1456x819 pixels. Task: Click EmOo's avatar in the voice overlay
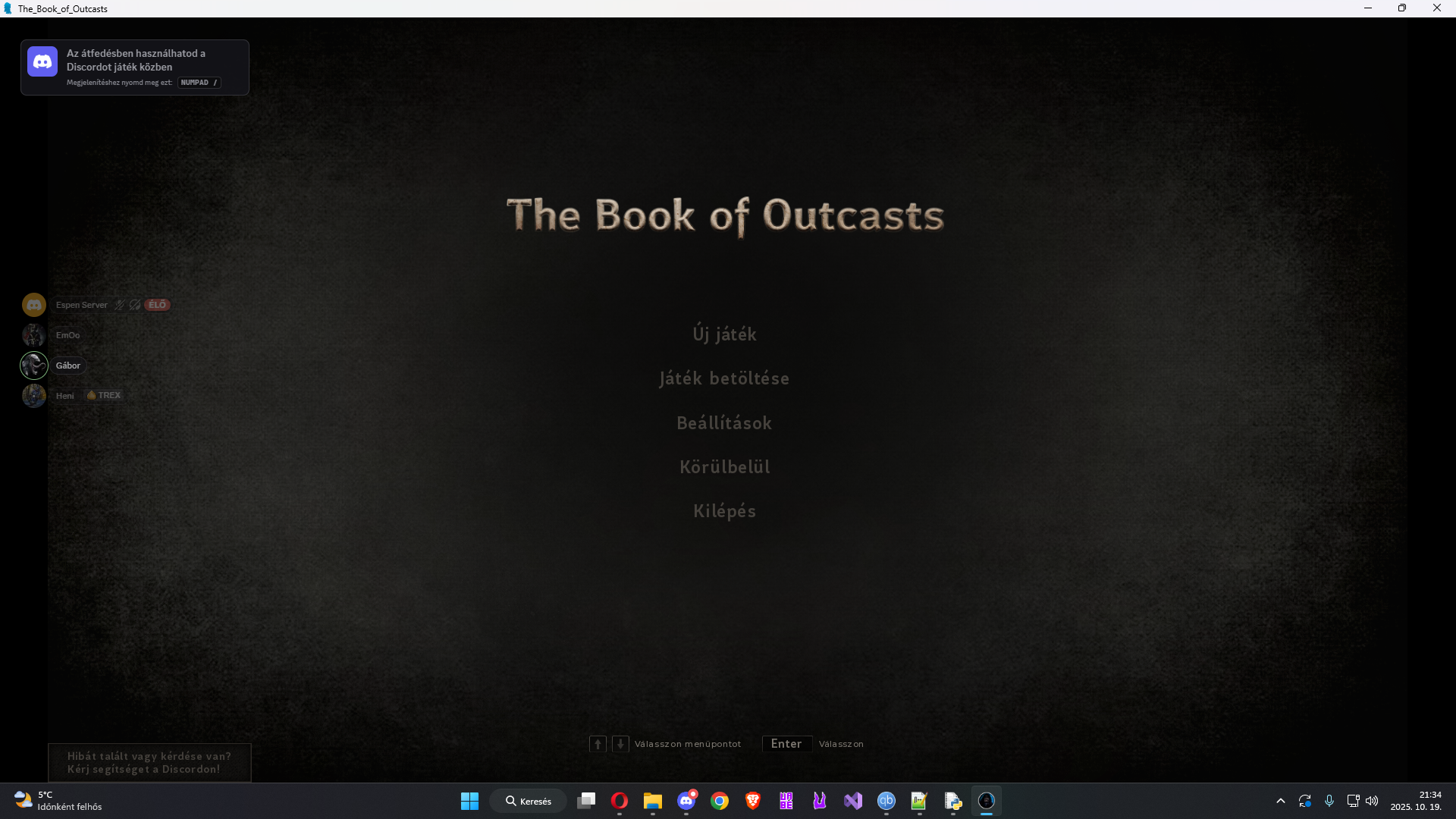click(34, 335)
